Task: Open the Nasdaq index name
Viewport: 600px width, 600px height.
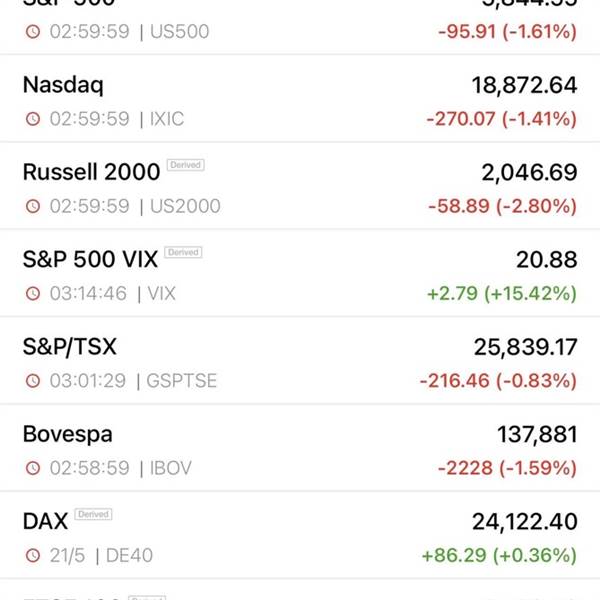Action: (x=63, y=85)
